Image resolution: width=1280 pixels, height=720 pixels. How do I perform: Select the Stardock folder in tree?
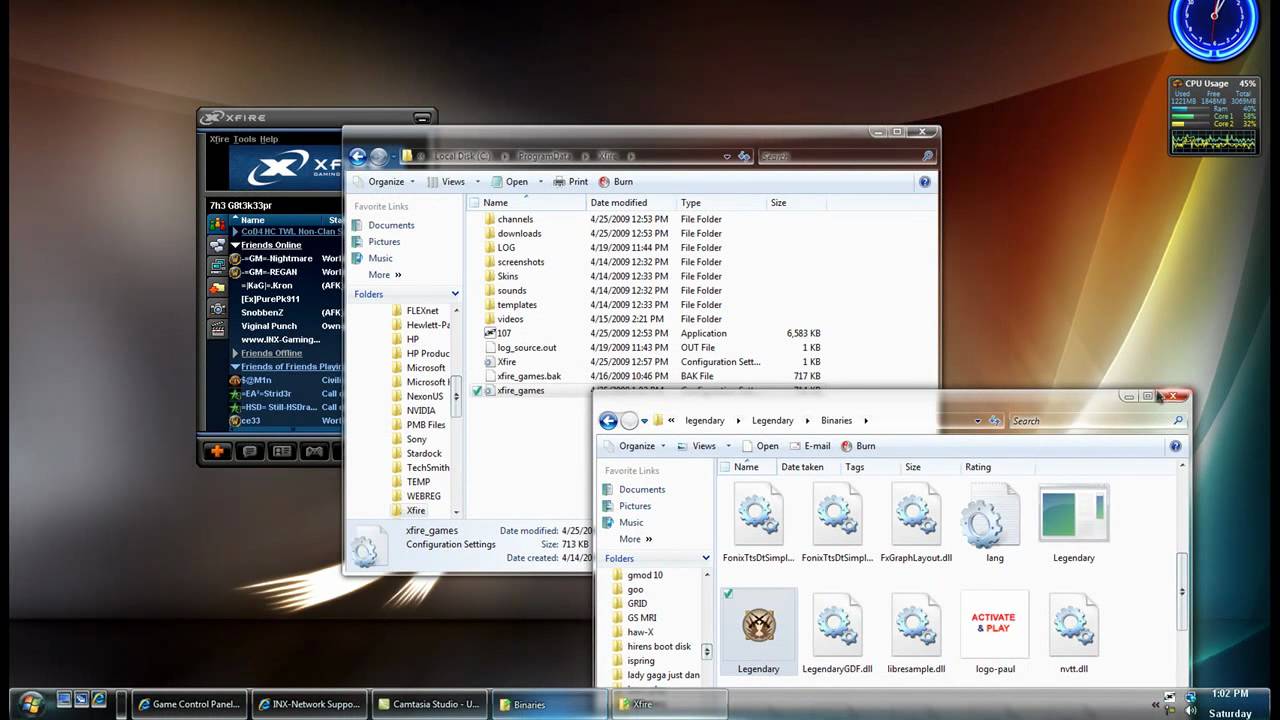[x=424, y=454]
